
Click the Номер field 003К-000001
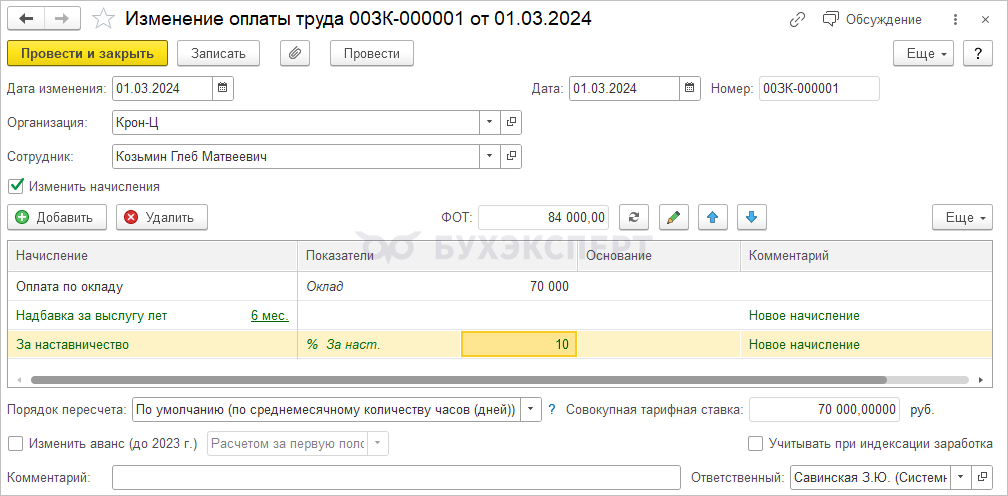[819, 89]
